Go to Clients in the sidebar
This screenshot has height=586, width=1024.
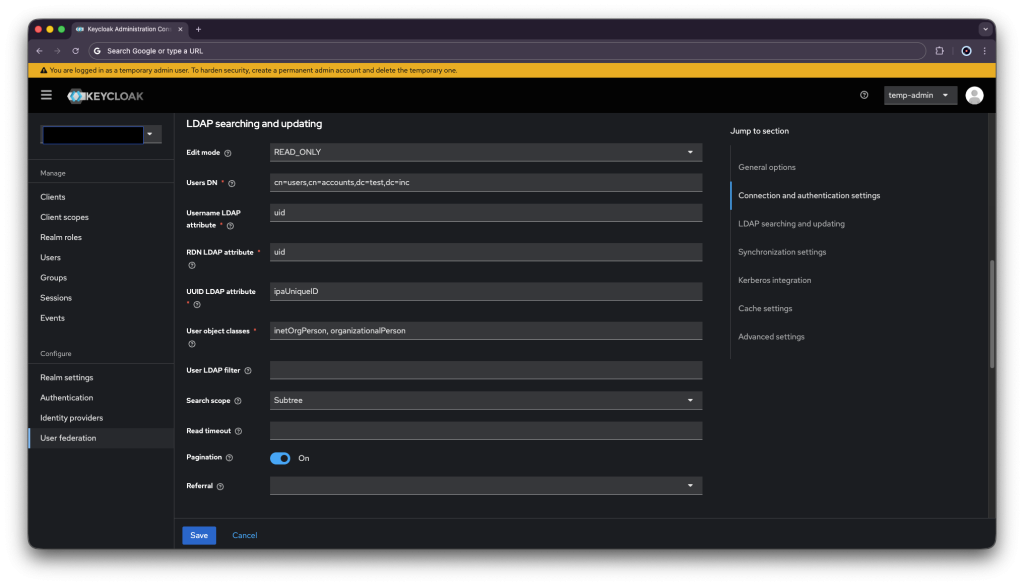tap(53, 197)
